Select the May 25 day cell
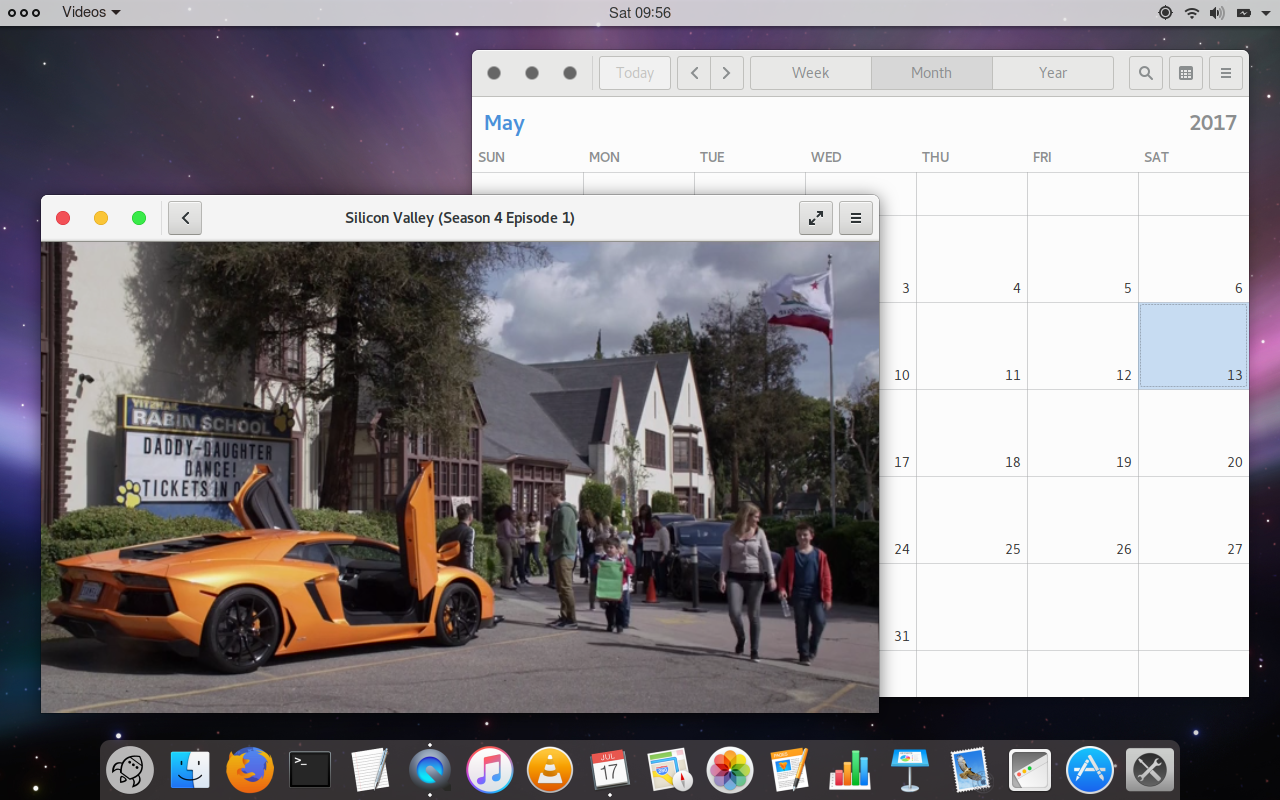 point(972,520)
